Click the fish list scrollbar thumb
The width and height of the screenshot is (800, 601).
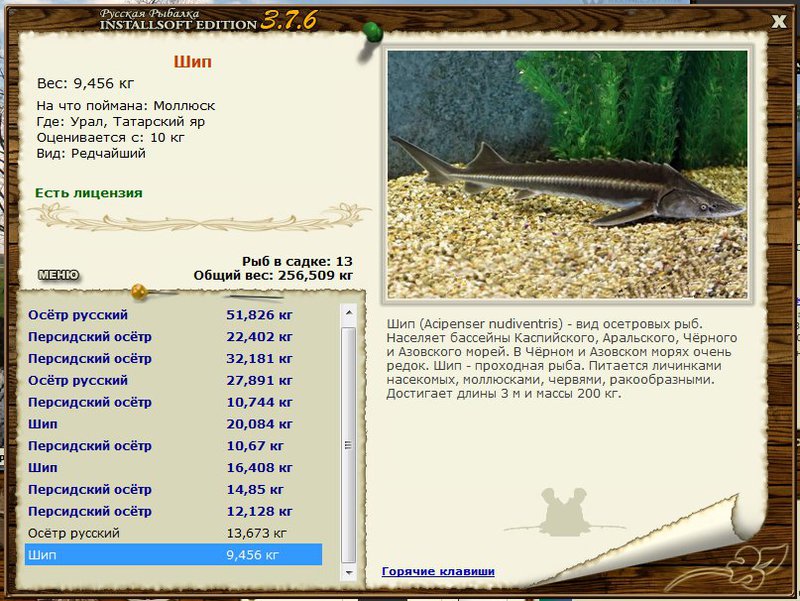pos(349,445)
